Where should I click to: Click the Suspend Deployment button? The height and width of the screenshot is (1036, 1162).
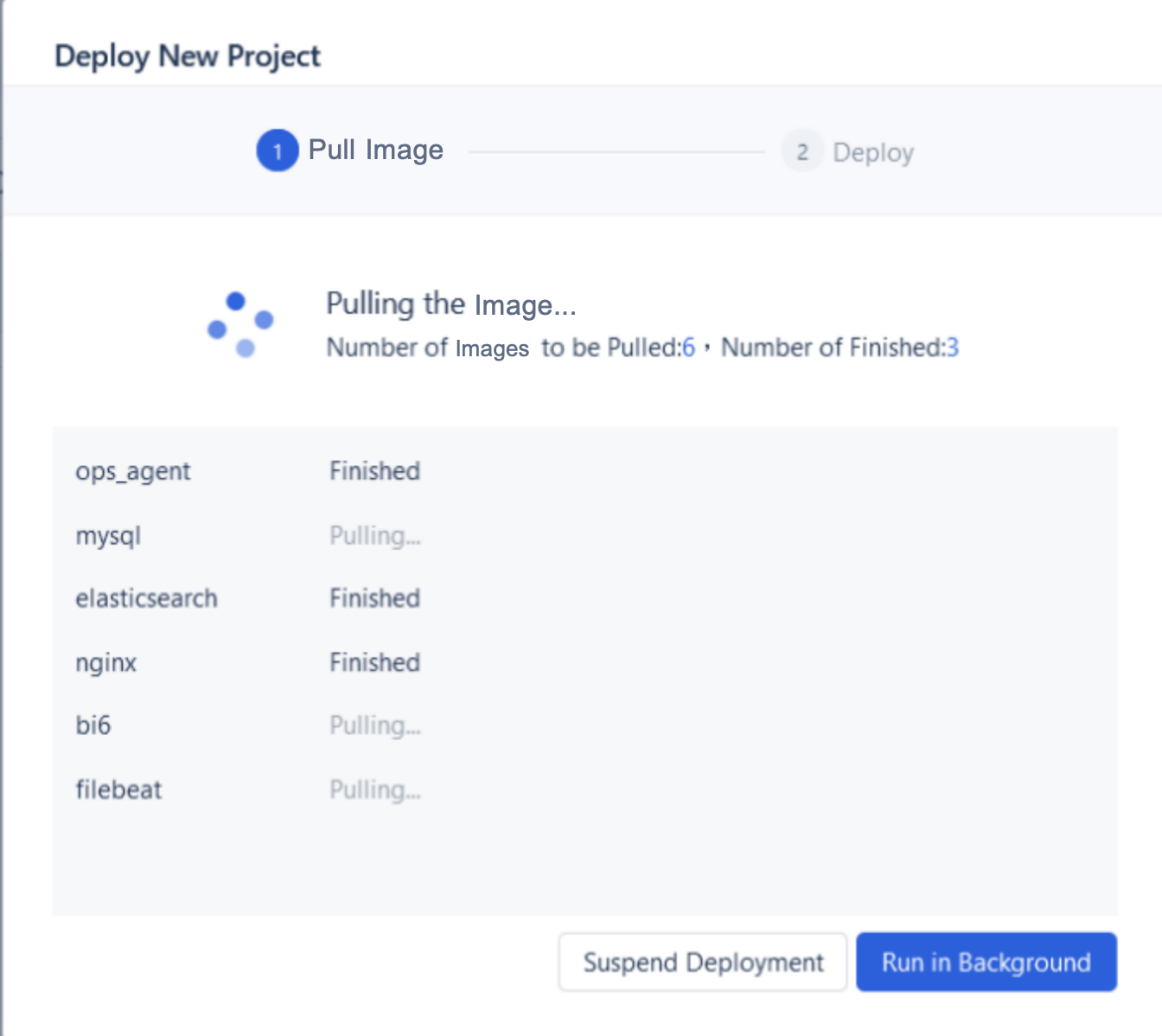point(702,962)
